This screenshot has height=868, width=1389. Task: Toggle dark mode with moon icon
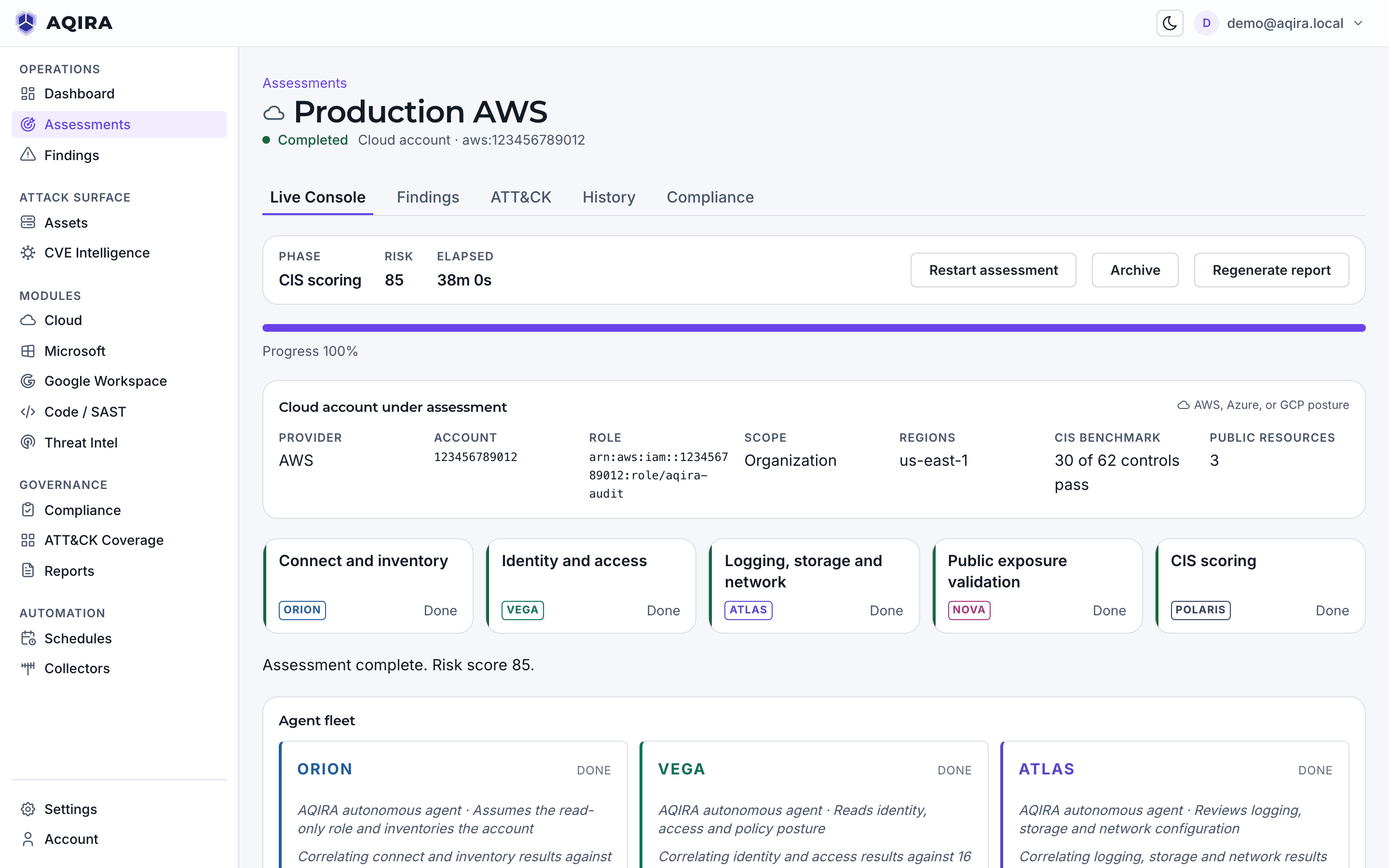click(1169, 23)
